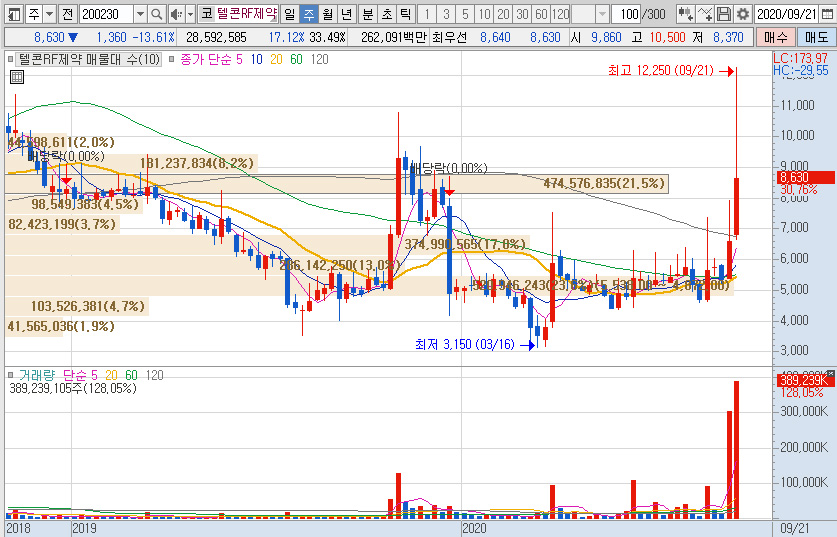Click the 거래량 volume indicator label
Viewport: 837px width, 537px height.
pos(37,375)
